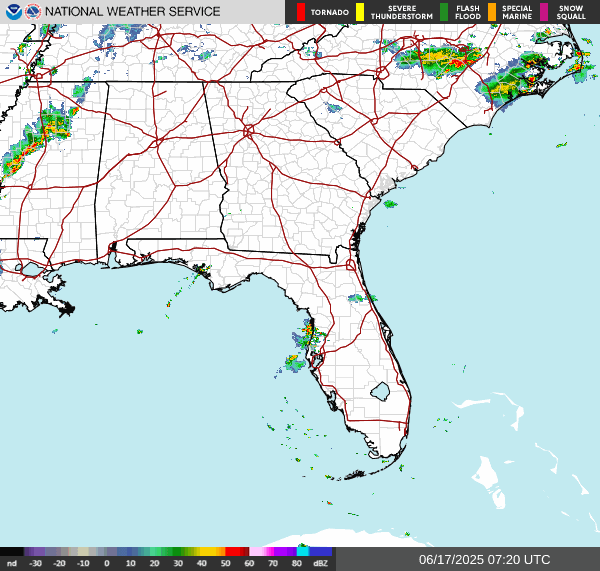This screenshot has height=571, width=600.
Task: Click the SEVERE THUNDERSTORM legend label
Action: [x=402, y=12]
